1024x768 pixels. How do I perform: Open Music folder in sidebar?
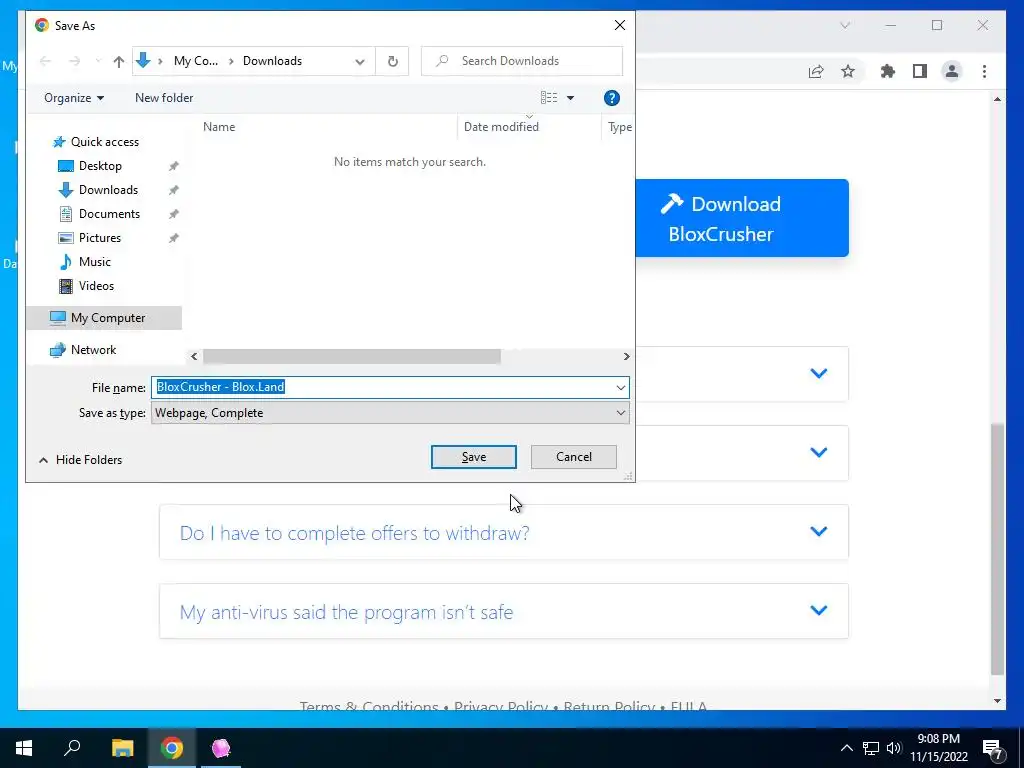(x=94, y=262)
